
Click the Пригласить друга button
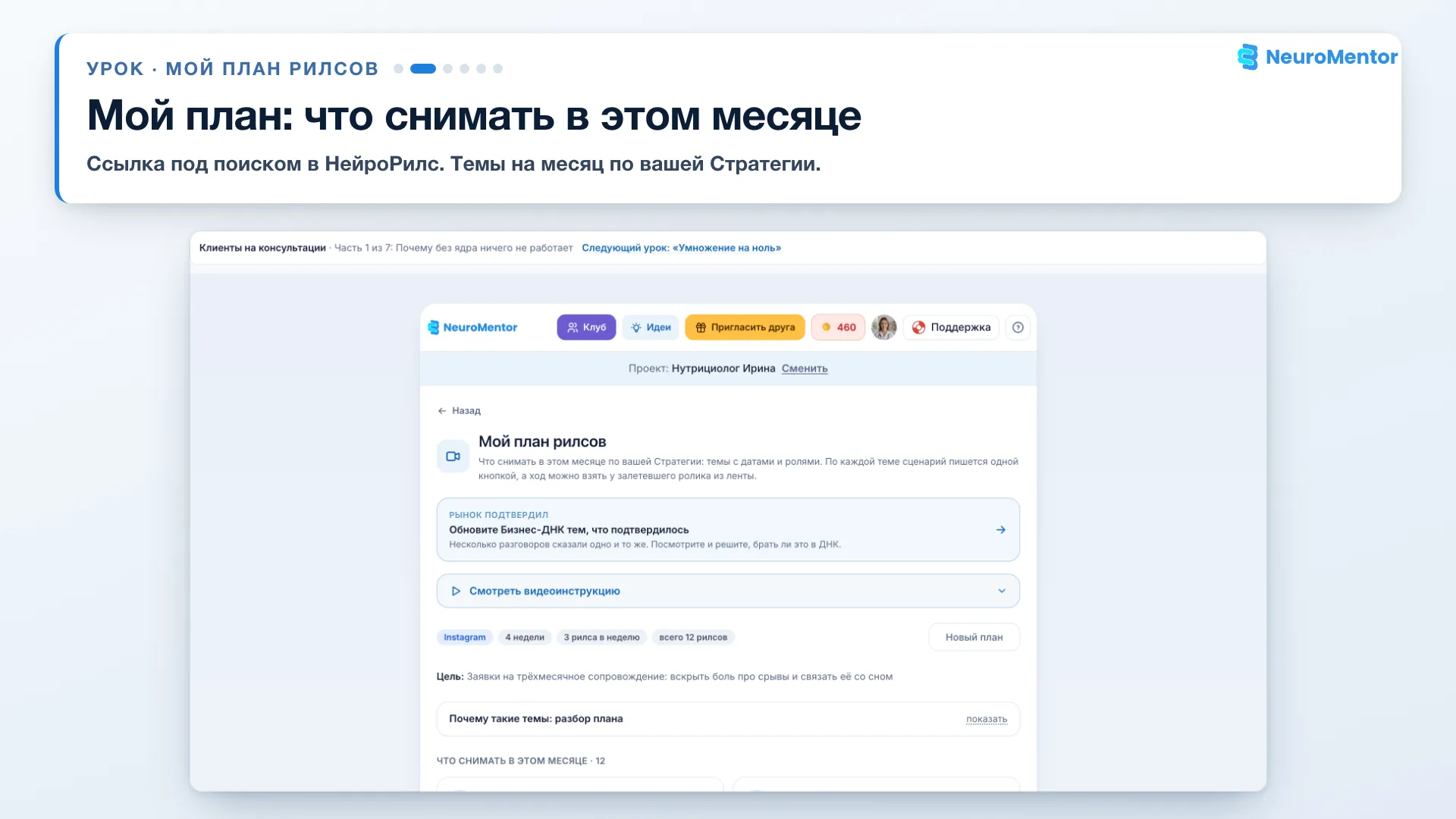pos(745,328)
